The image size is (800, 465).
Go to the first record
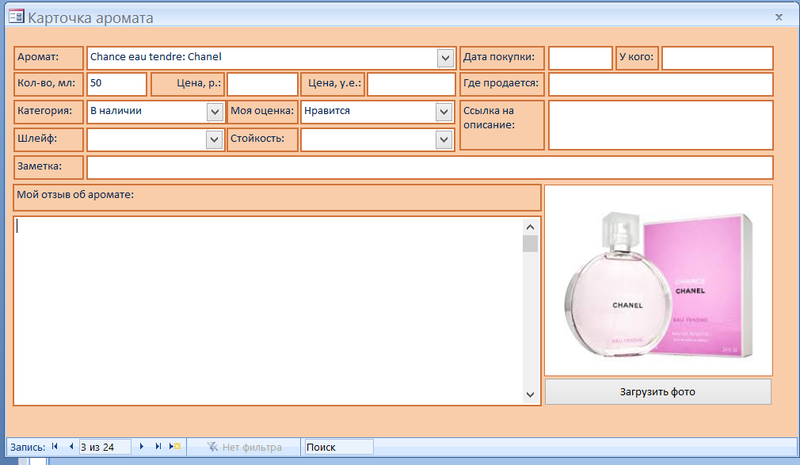click(x=55, y=447)
